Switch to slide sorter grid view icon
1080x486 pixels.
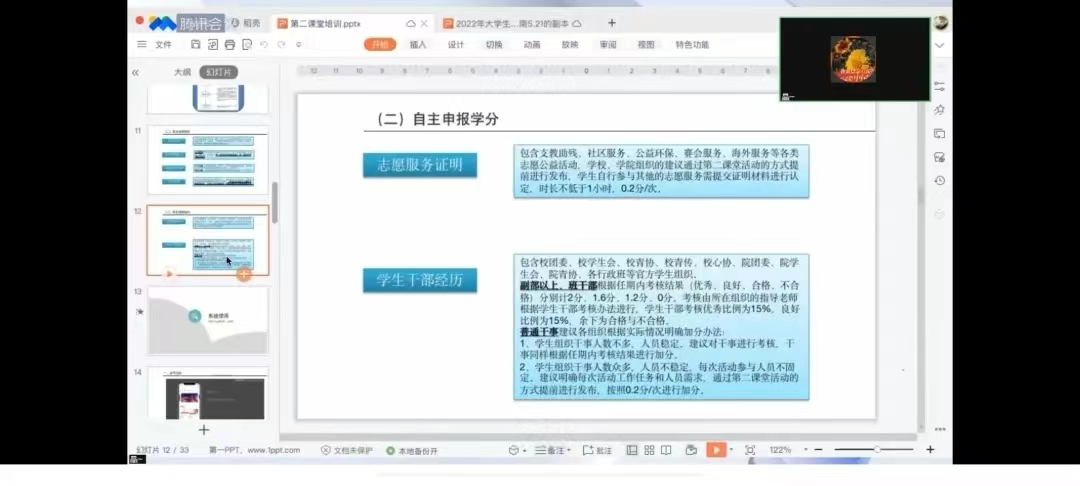pyautogui.click(x=647, y=450)
